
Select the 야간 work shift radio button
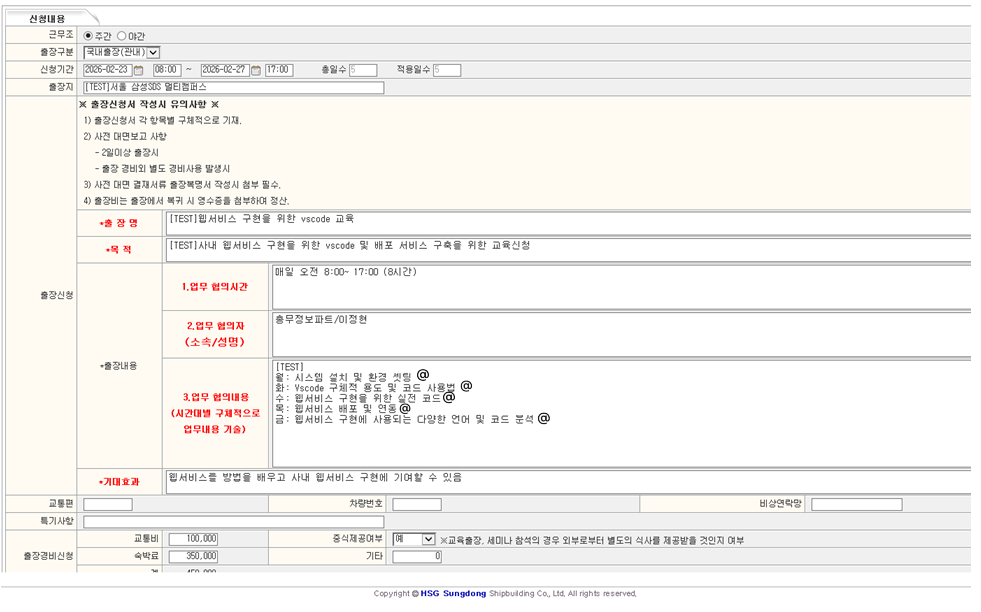pyautogui.click(x=122, y=33)
